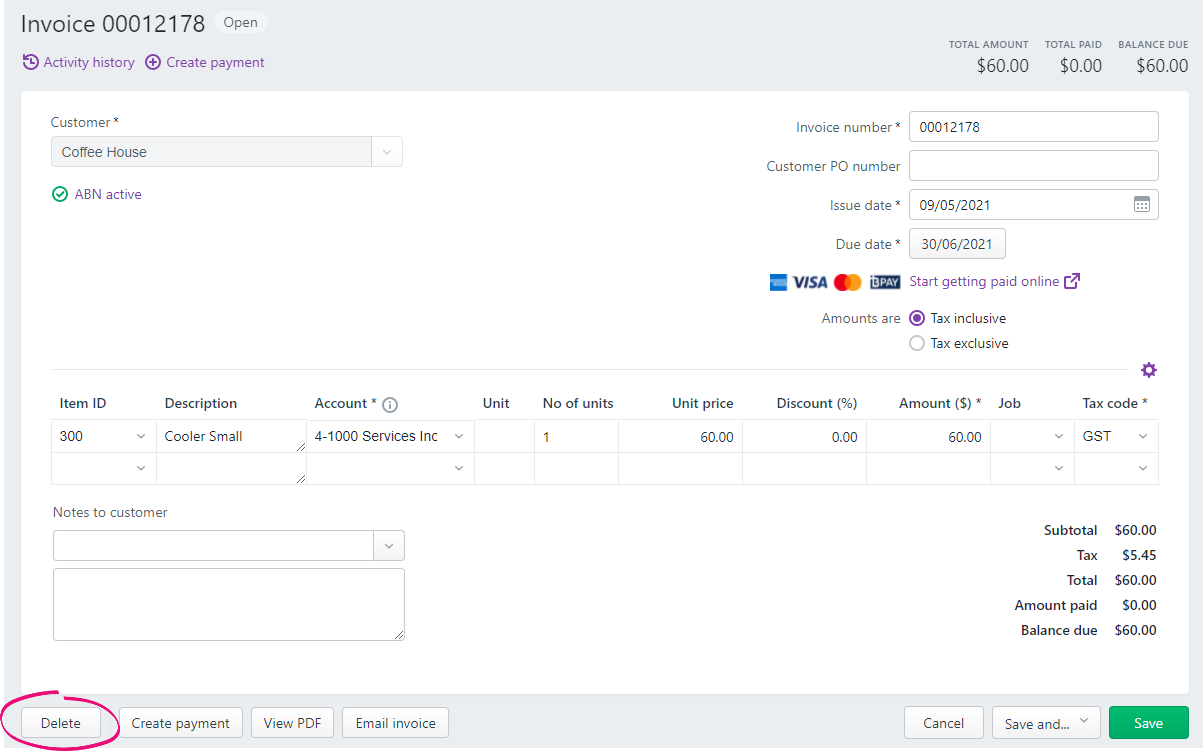Open the Save and... options menu
The image size is (1203, 751).
pos(1046,723)
